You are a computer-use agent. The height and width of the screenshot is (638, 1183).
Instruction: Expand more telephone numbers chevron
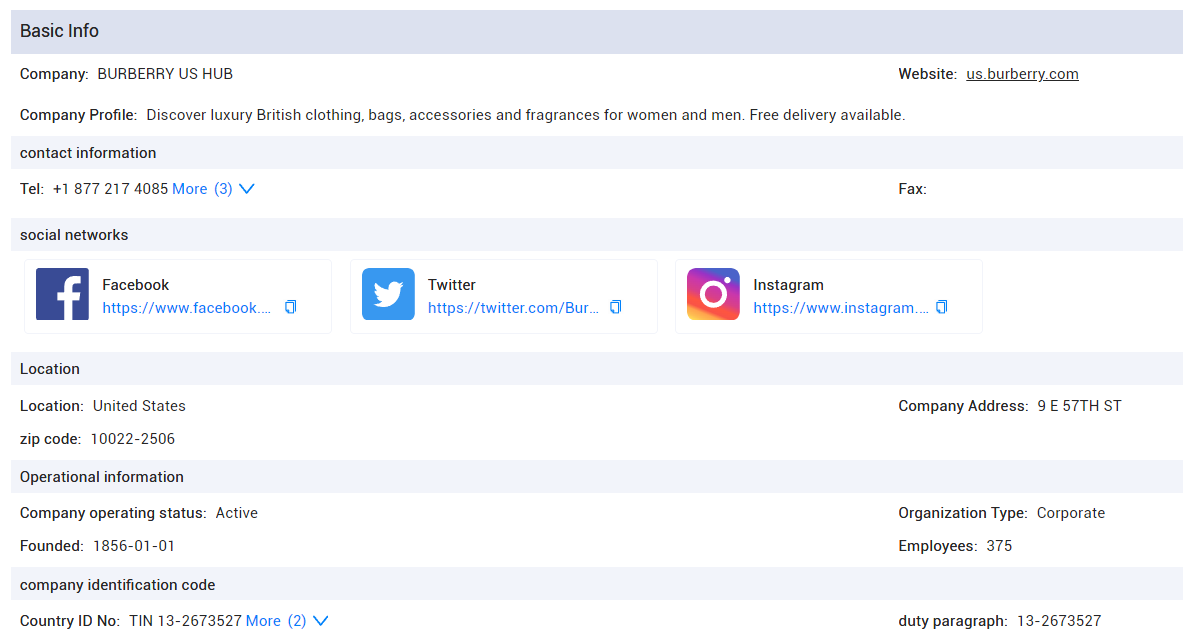click(247, 189)
